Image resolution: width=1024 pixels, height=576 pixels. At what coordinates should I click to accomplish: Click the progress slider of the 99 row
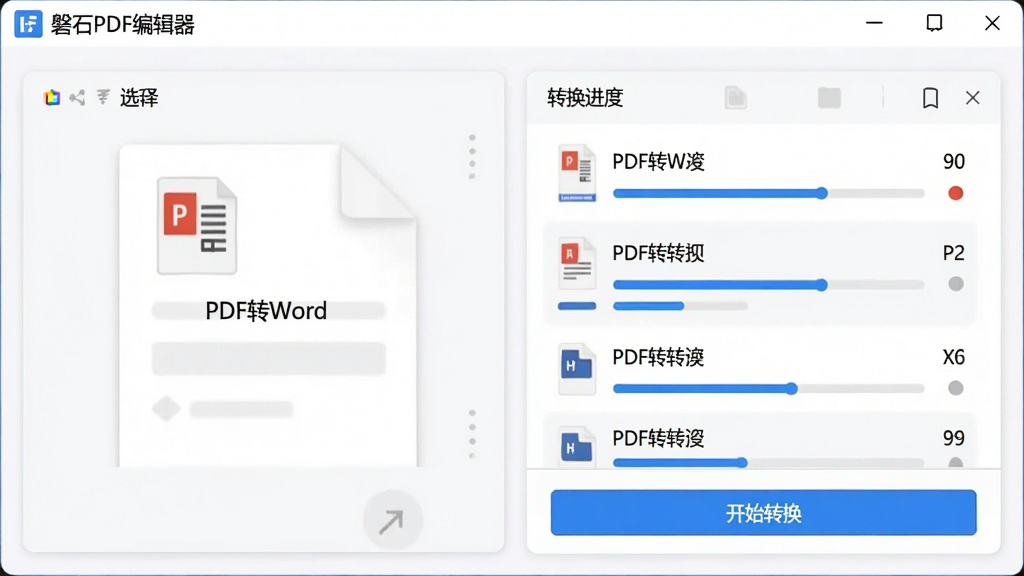point(769,462)
